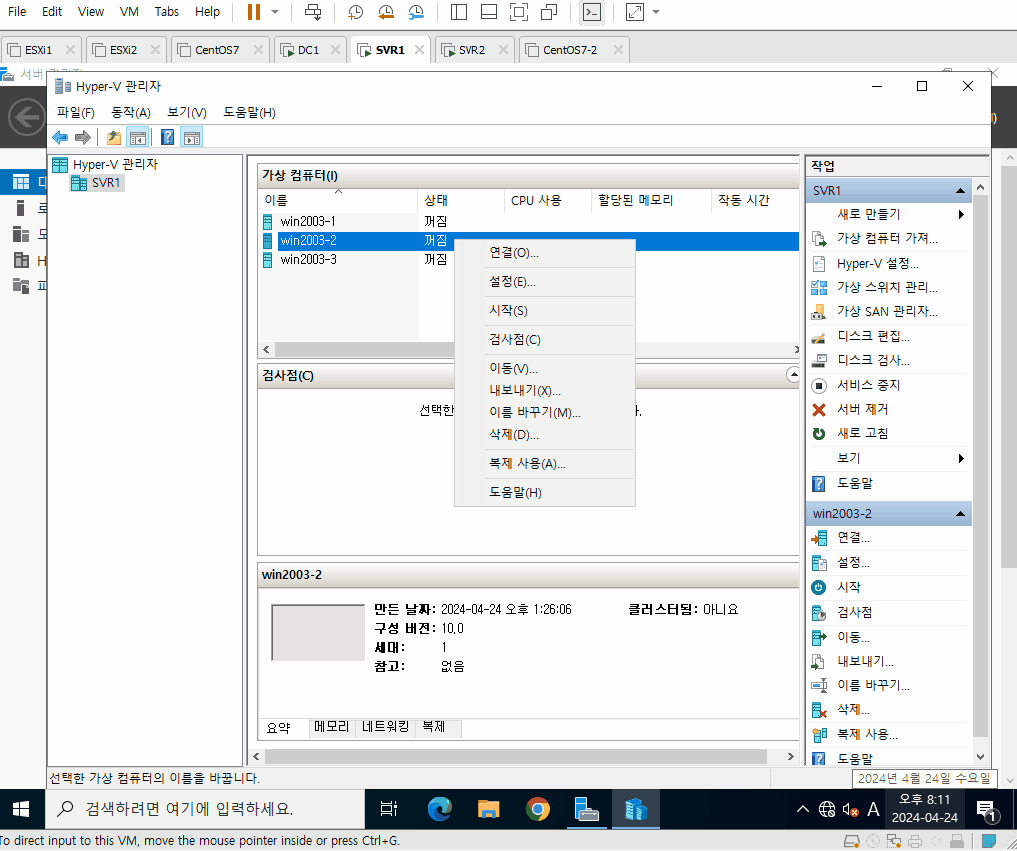Open VMware console view icon
The height and width of the screenshot is (851, 1017).
point(592,12)
